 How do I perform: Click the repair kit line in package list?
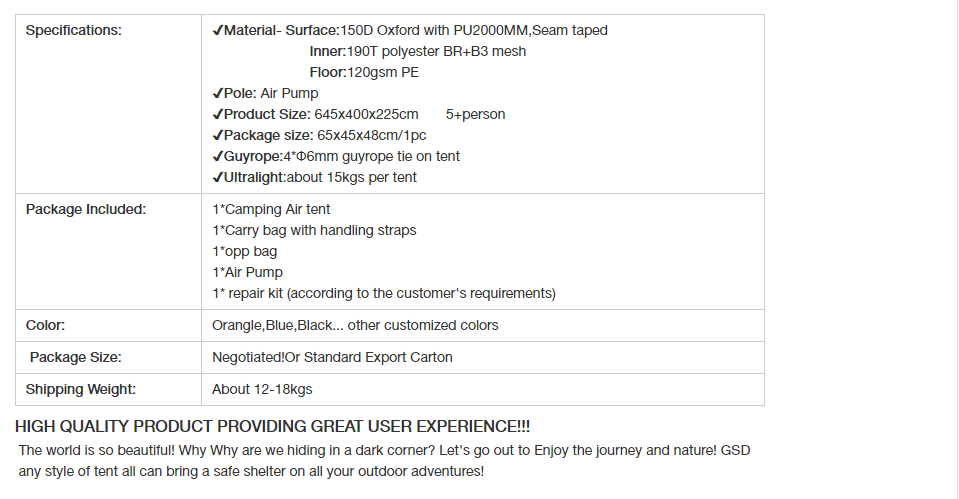coord(384,294)
